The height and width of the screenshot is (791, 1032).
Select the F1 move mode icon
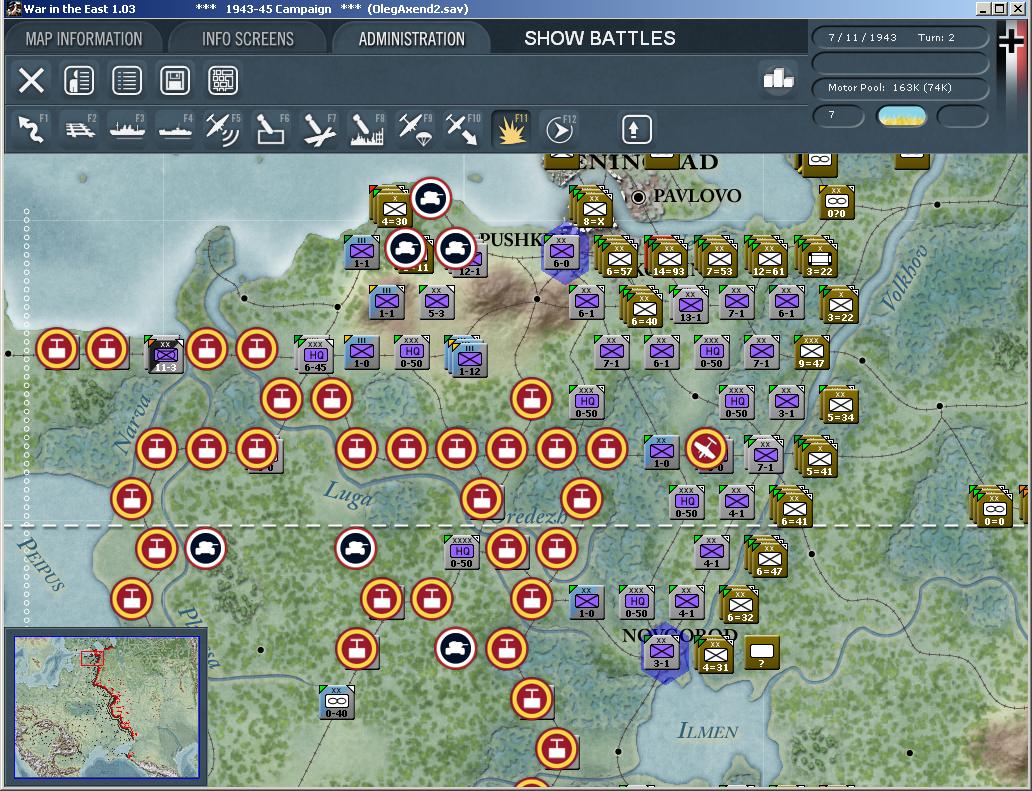[31, 128]
